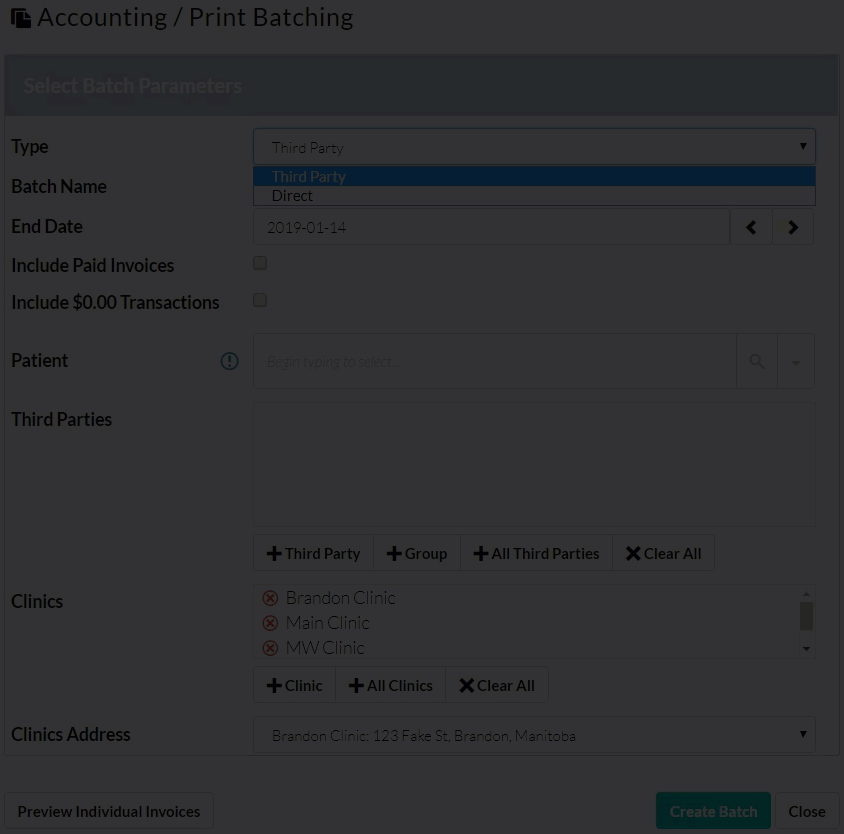Open Preview Individual Invoices
This screenshot has height=834, width=844.
[109, 811]
